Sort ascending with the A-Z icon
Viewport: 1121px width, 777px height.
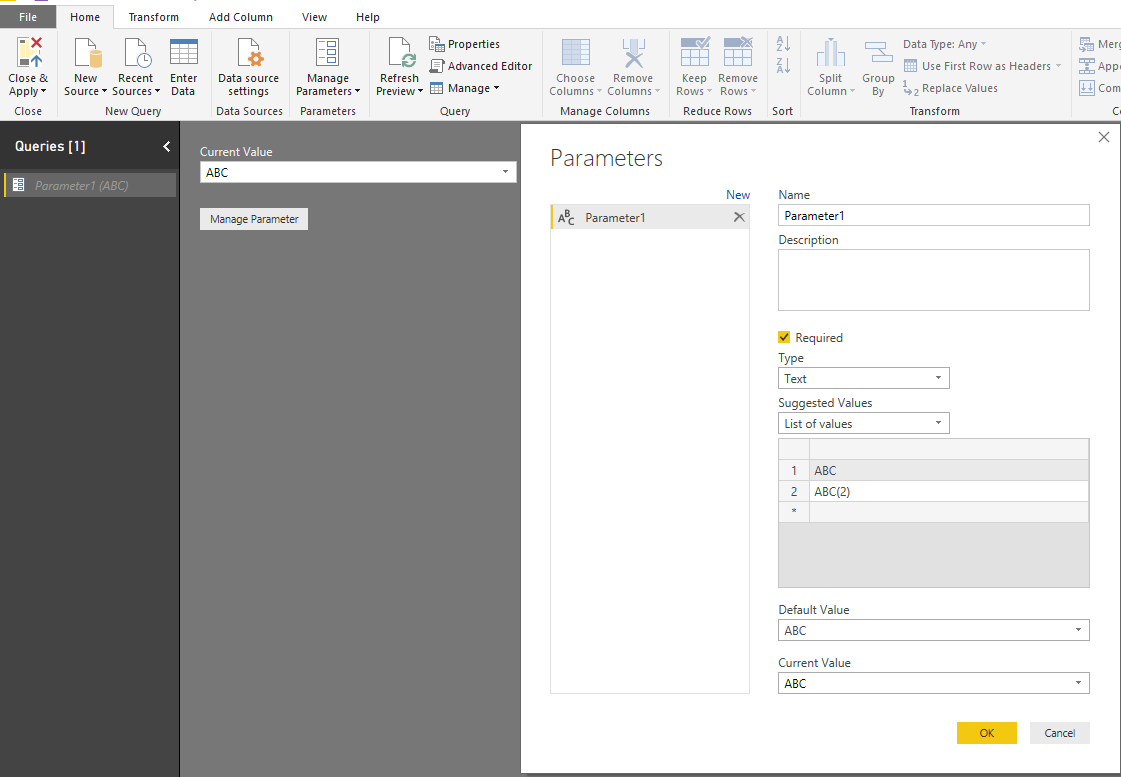click(784, 44)
